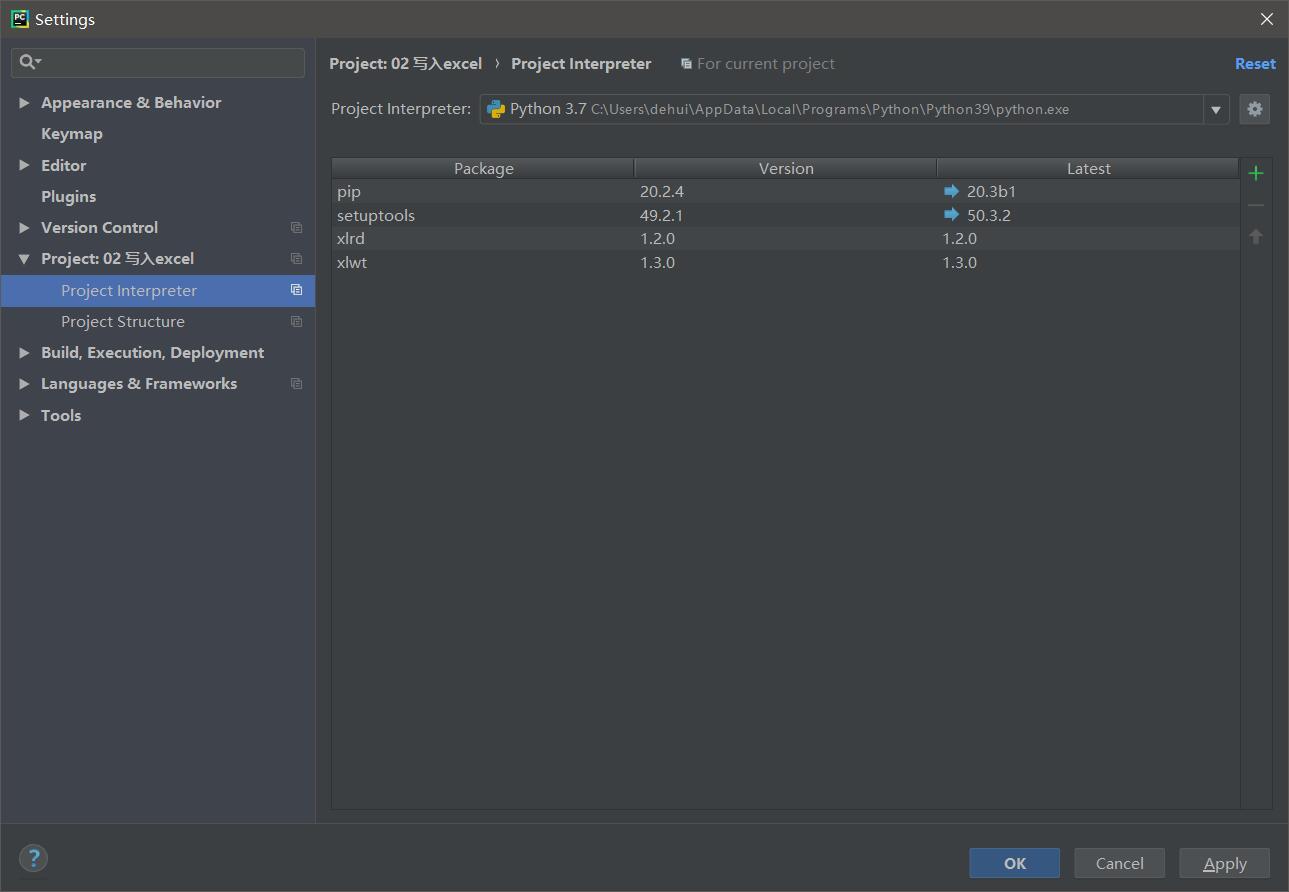Click the PyCharm logo in the title bar

click(x=19, y=19)
